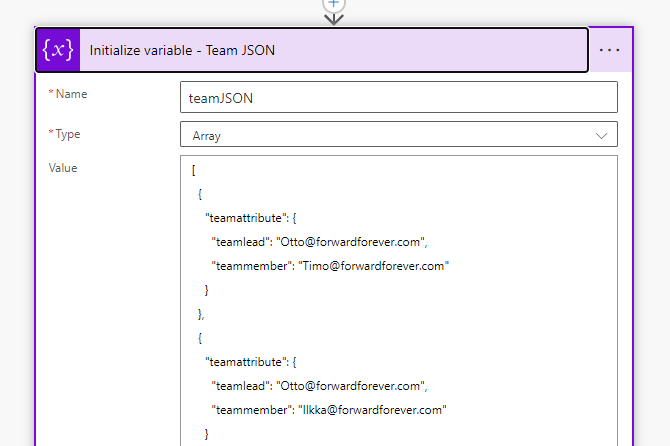670x446 pixels.
Task: Click the Value field label
Action: click(63, 168)
